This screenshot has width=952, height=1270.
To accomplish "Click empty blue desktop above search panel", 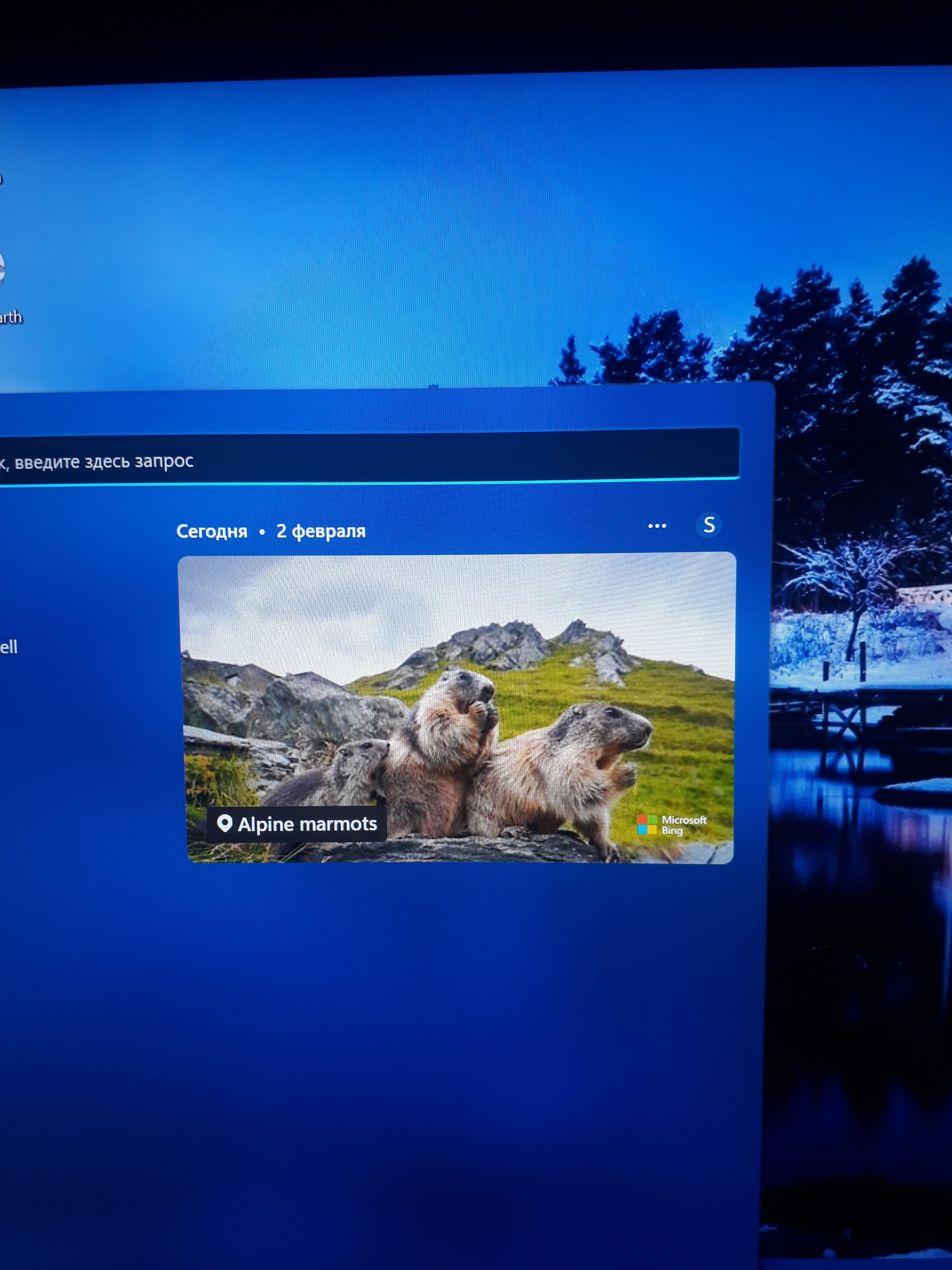I will pyautogui.click(x=344, y=230).
